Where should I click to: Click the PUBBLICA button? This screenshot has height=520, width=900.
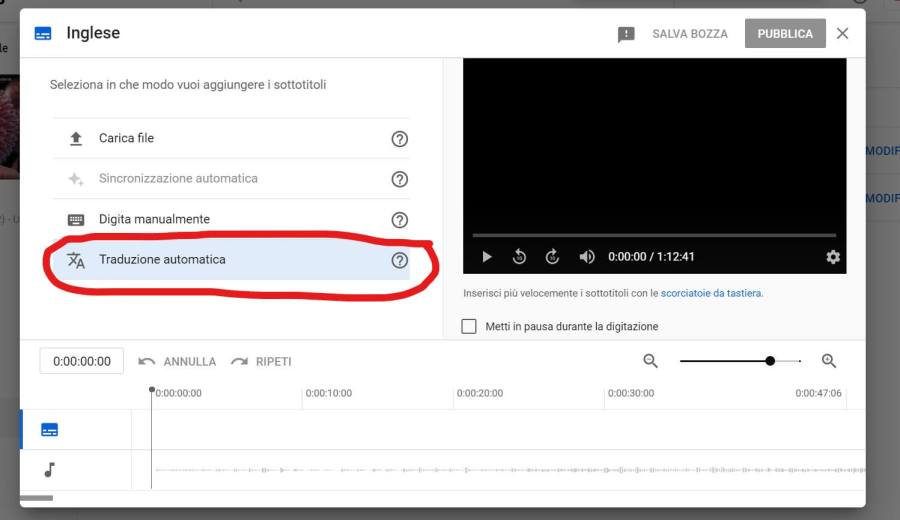coord(785,34)
